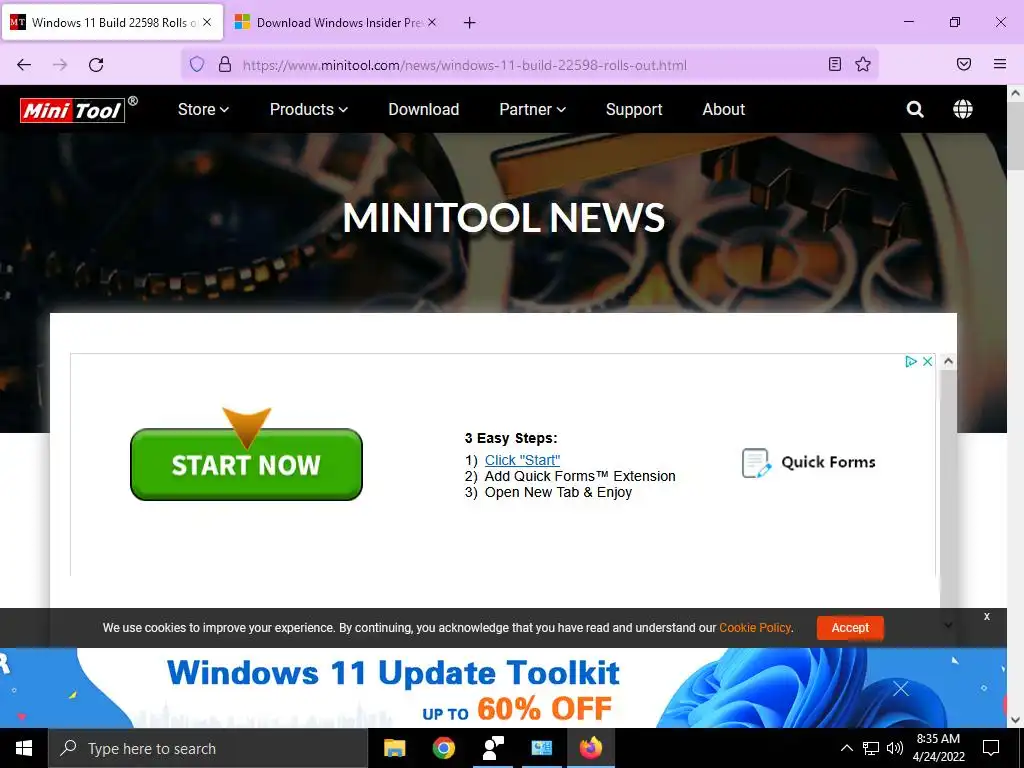This screenshot has height=768, width=1024.
Task: Click the Firefox taskbar icon
Action: (590, 748)
